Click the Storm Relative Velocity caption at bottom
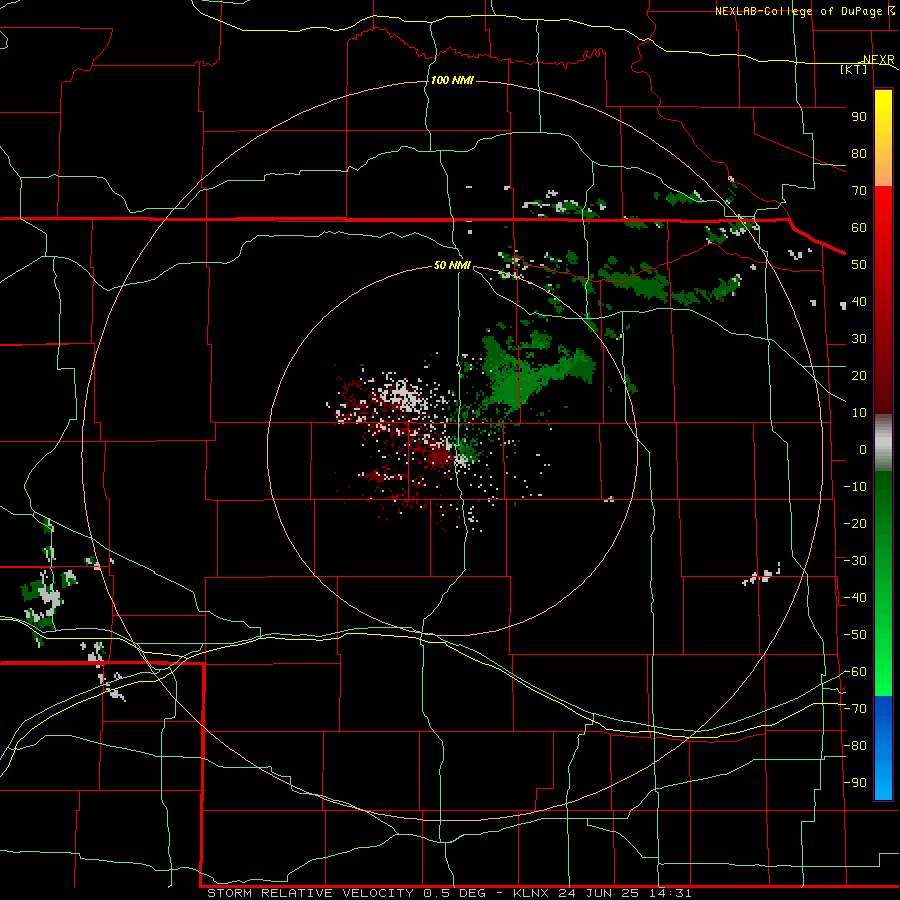The image size is (900, 900). pyautogui.click(x=449, y=893)
